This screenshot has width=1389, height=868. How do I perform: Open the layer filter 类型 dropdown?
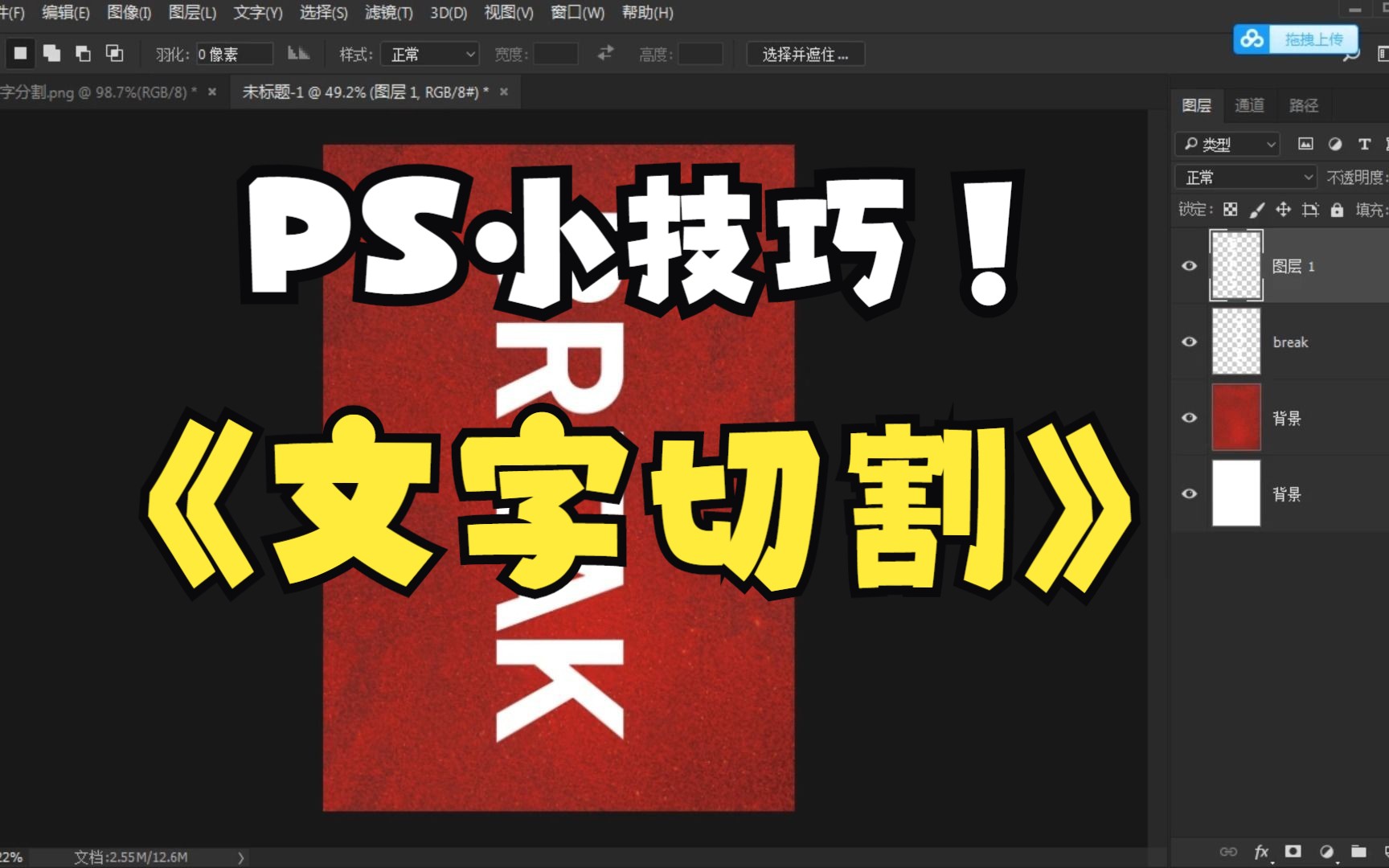1227,144
